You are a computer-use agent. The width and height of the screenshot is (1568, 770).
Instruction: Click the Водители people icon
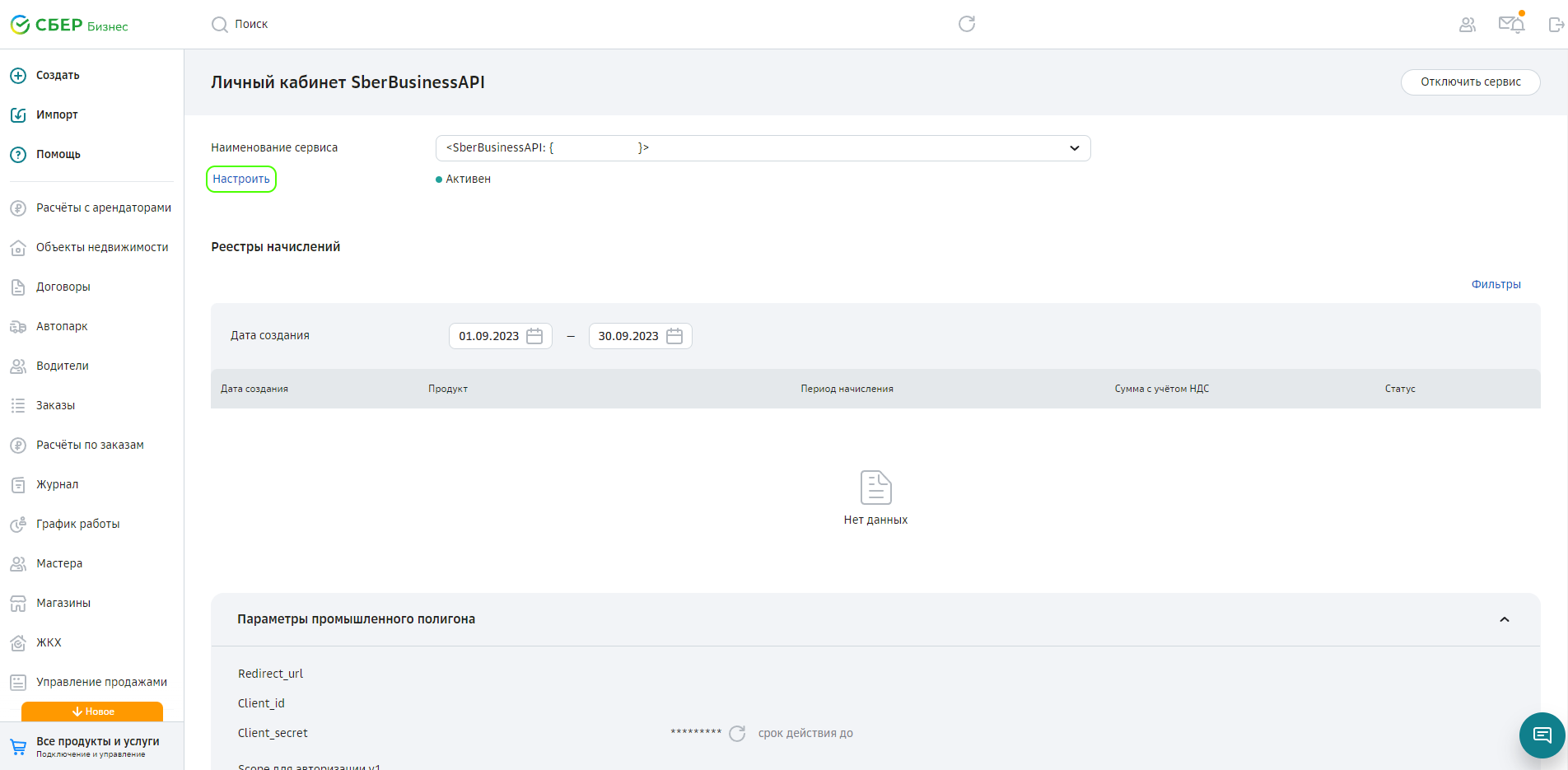18,366
